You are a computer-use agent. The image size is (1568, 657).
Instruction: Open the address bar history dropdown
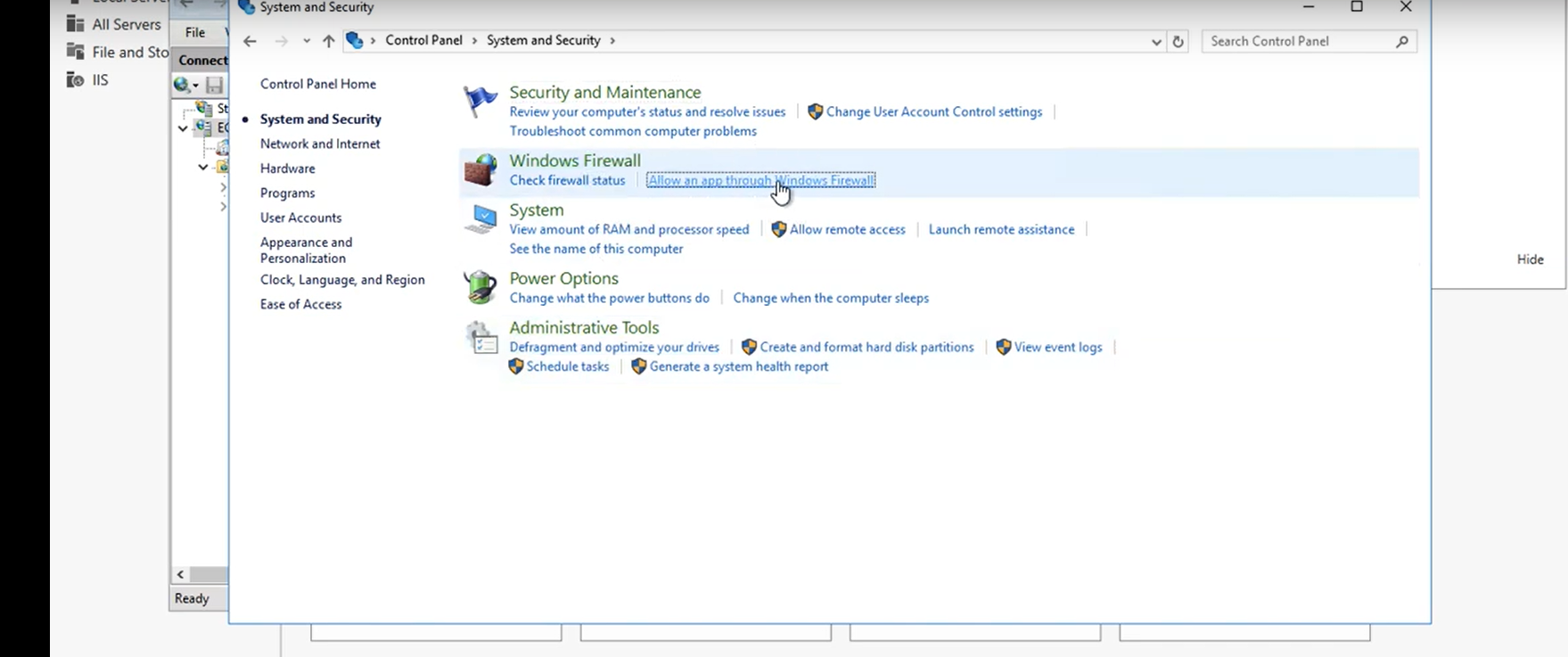1156,41
